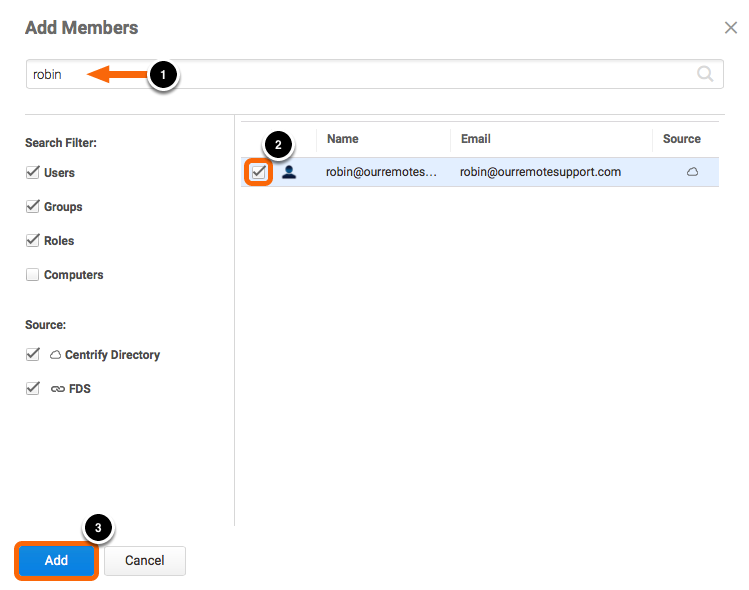Screen dimensions: 749x590
Task: Sort by the Name column header
Action: click(x=342, y=139)
